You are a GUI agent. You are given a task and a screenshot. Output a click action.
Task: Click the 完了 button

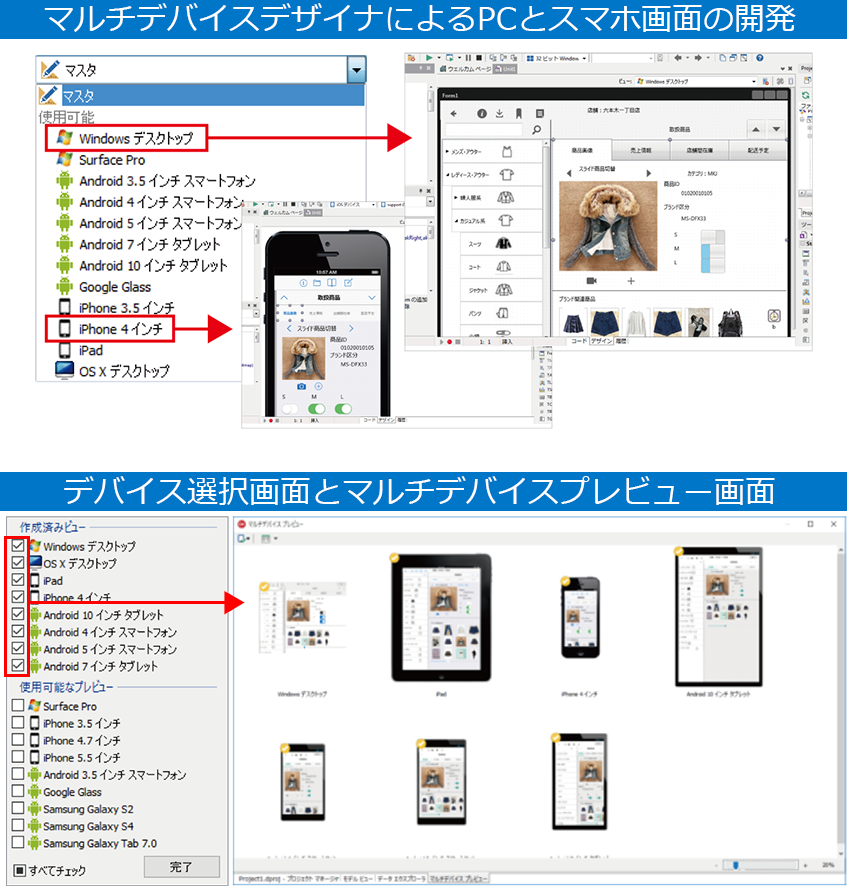pyautogui.click(x=182, y=867)
